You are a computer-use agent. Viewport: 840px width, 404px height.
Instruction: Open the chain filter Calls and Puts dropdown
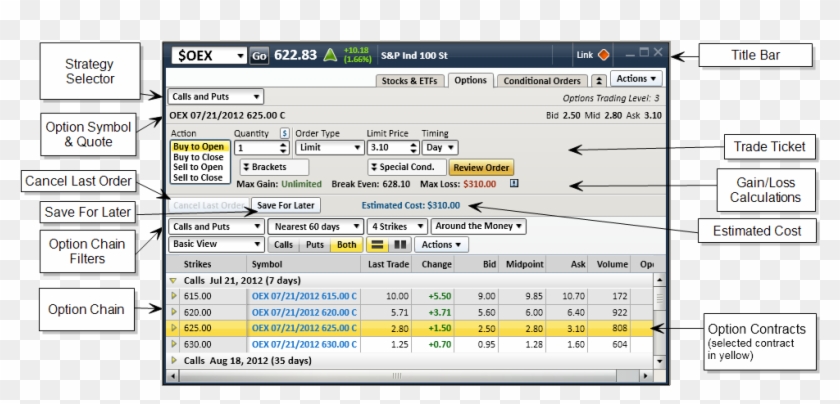pyautogui.click(x=215, y=227)
